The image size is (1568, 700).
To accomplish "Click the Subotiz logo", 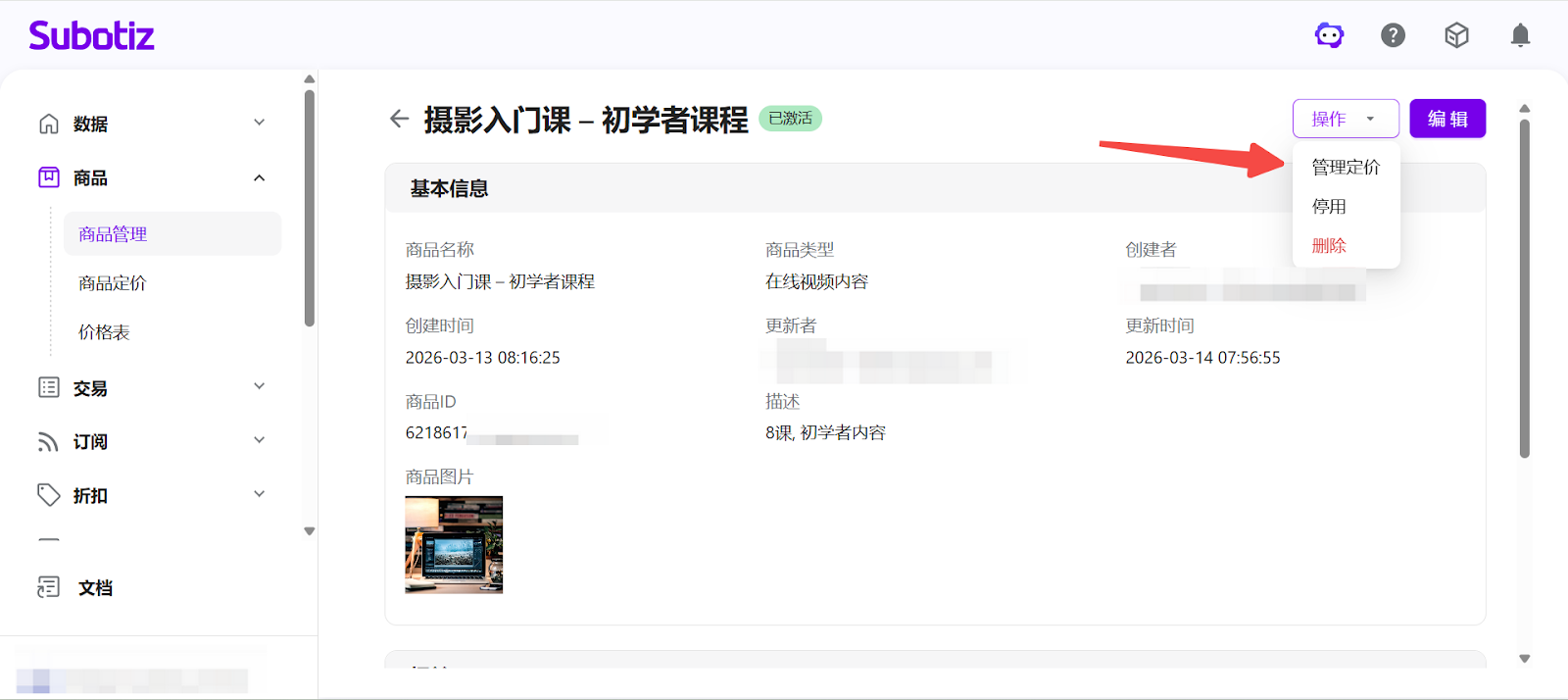I will pos(92,36).
